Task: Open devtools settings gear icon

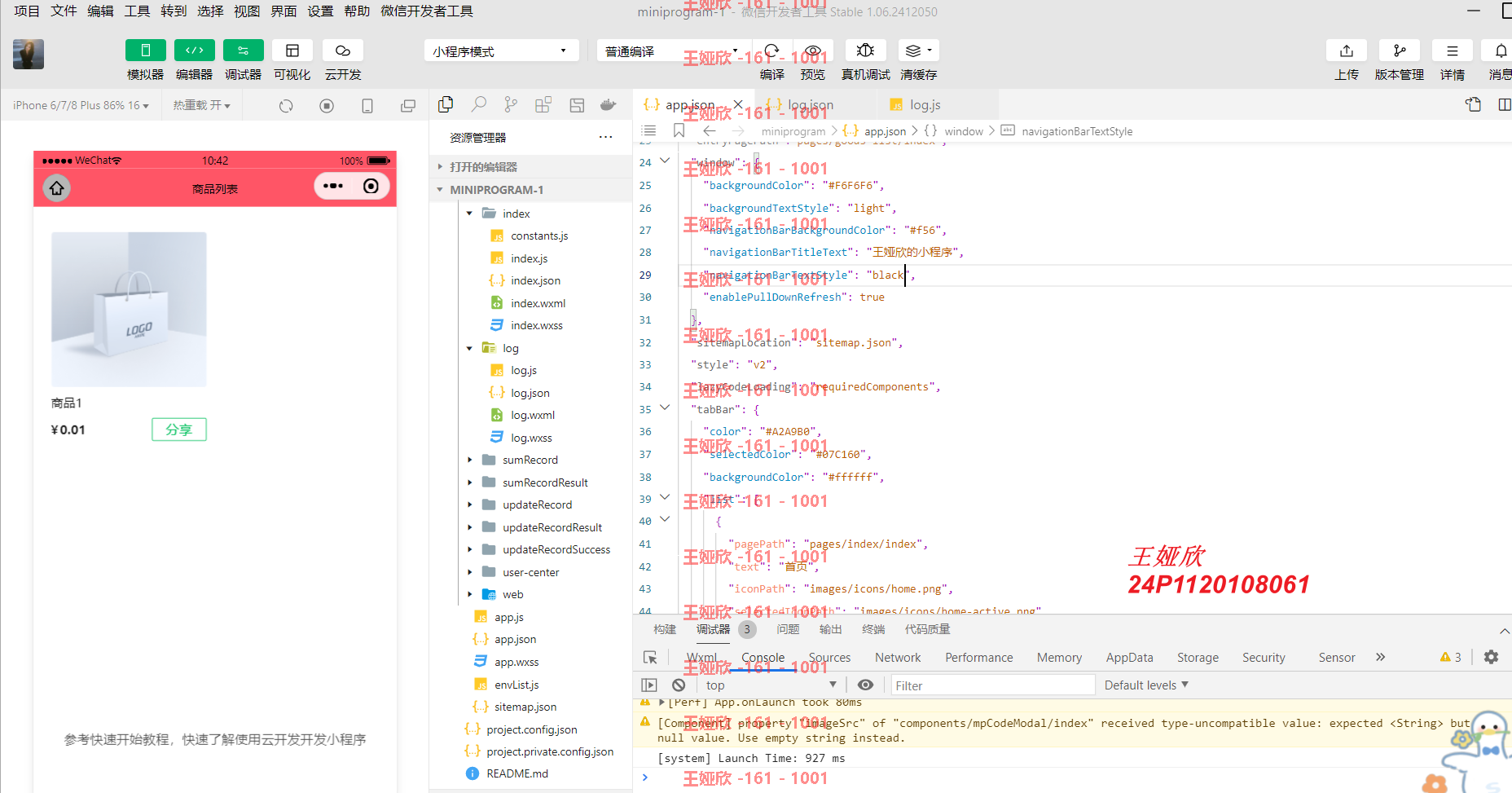Action: point(1491,657)
